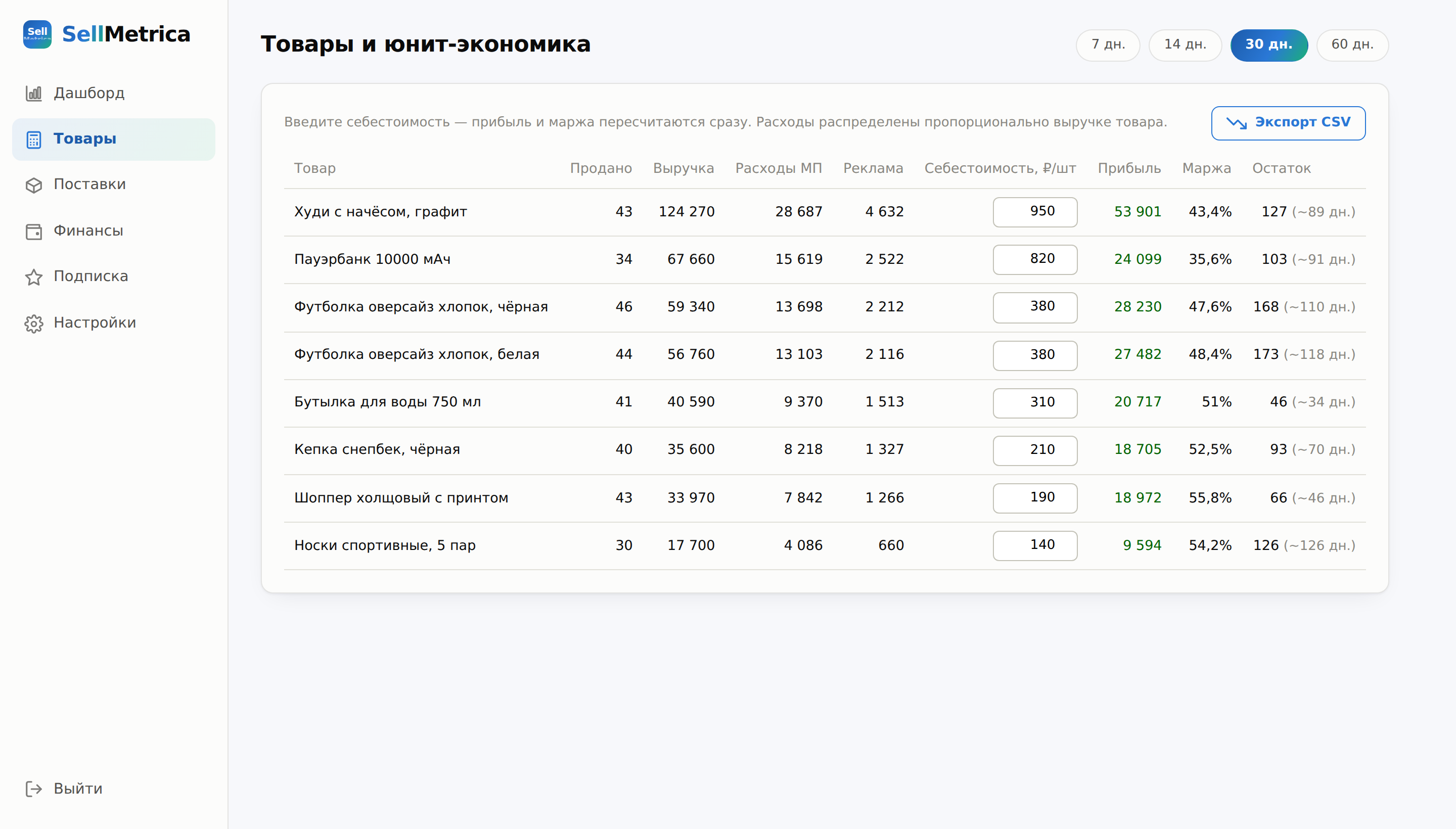
Task: Click the SellMetrica logo icon
Action: point(37,34)
